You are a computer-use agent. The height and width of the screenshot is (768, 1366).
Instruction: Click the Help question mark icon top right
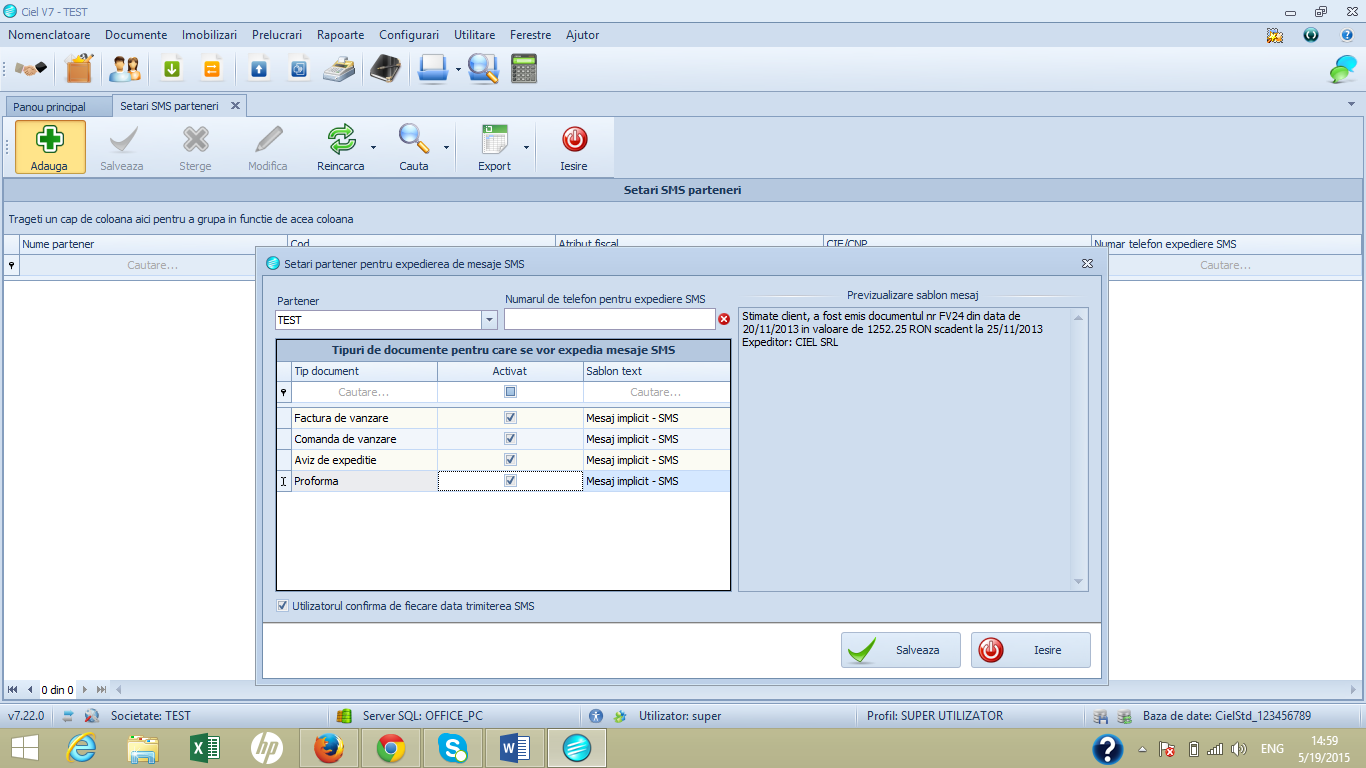(x=1347, y=35)
